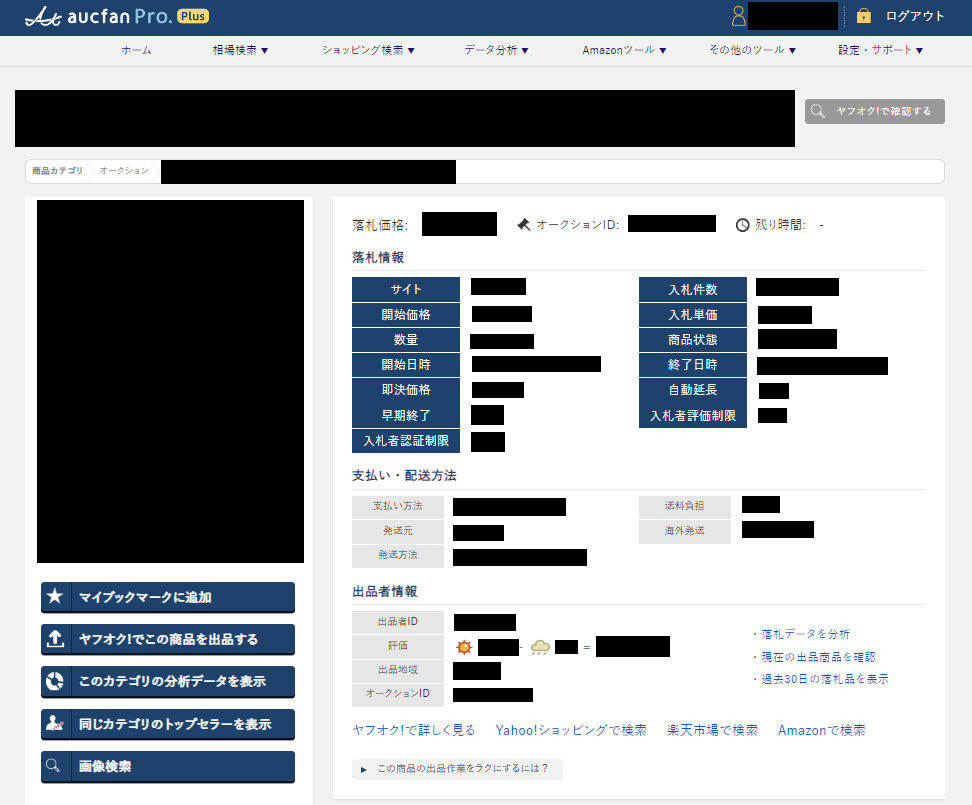Expand the その他のツール dropdown menu
The width and height of the screenshot is (972, 805).
point(753,50)
